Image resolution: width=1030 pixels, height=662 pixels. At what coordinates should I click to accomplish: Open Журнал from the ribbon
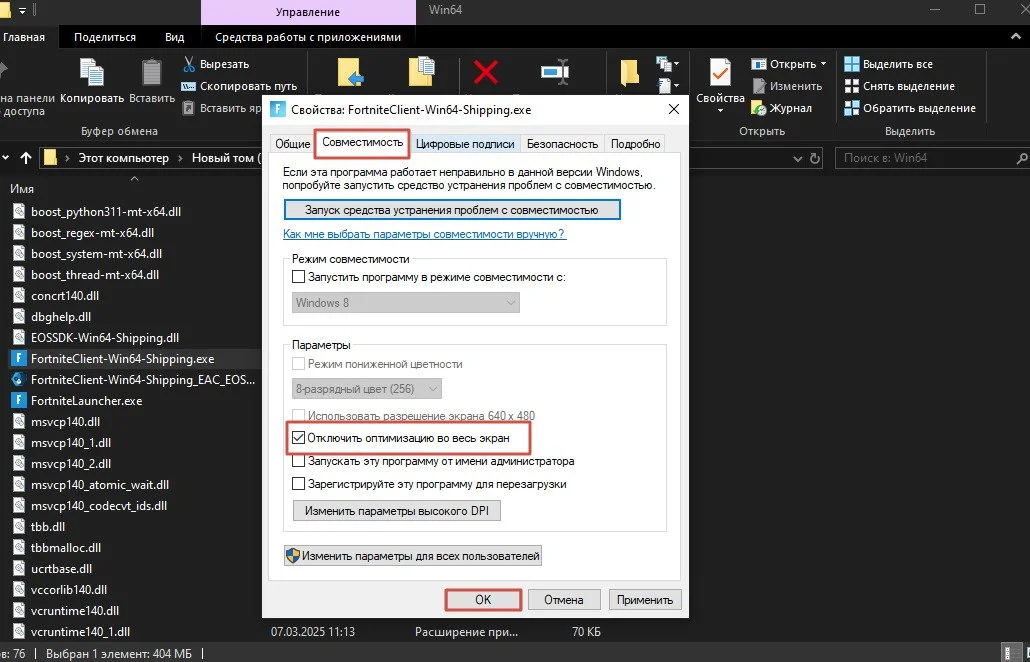point(782,108)
